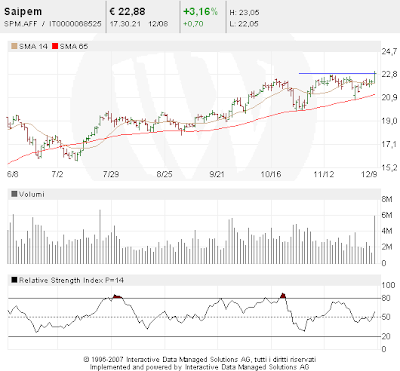Click the daily low L: 22,05
The image size is (400, 371).
pos(244,24)
